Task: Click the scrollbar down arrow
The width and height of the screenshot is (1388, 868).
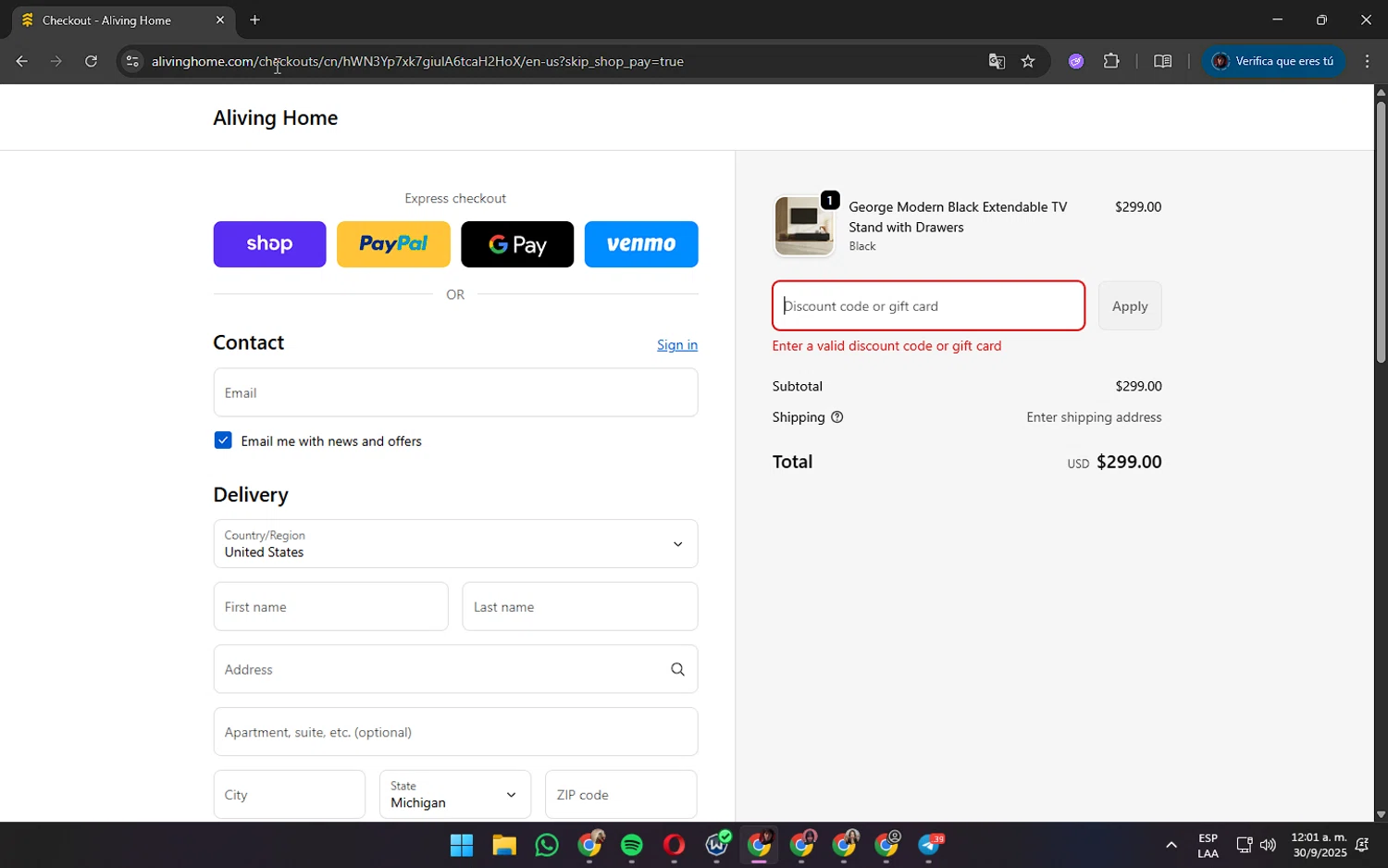Action: [x=1381, y=814]
